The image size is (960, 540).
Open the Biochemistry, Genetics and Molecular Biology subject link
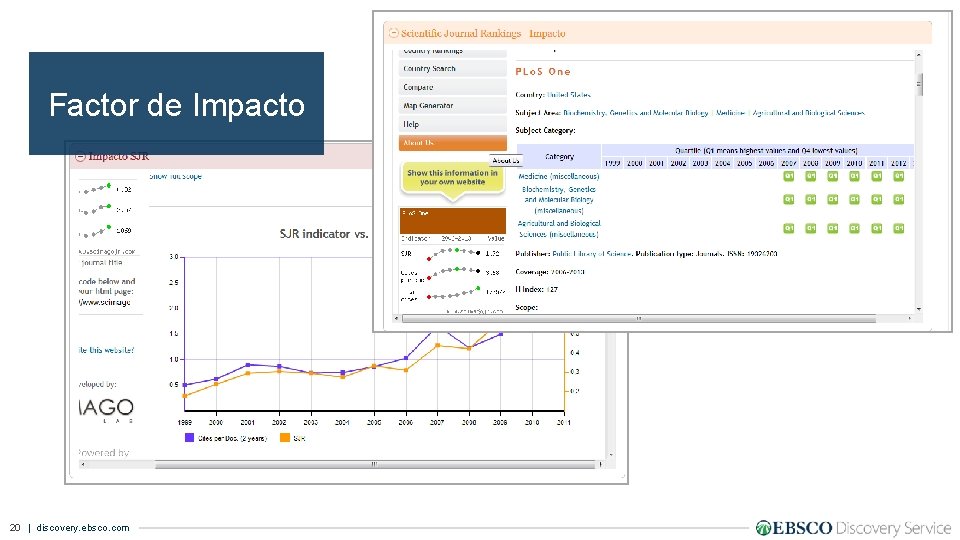pyautogui.click(x=636, y=113)
